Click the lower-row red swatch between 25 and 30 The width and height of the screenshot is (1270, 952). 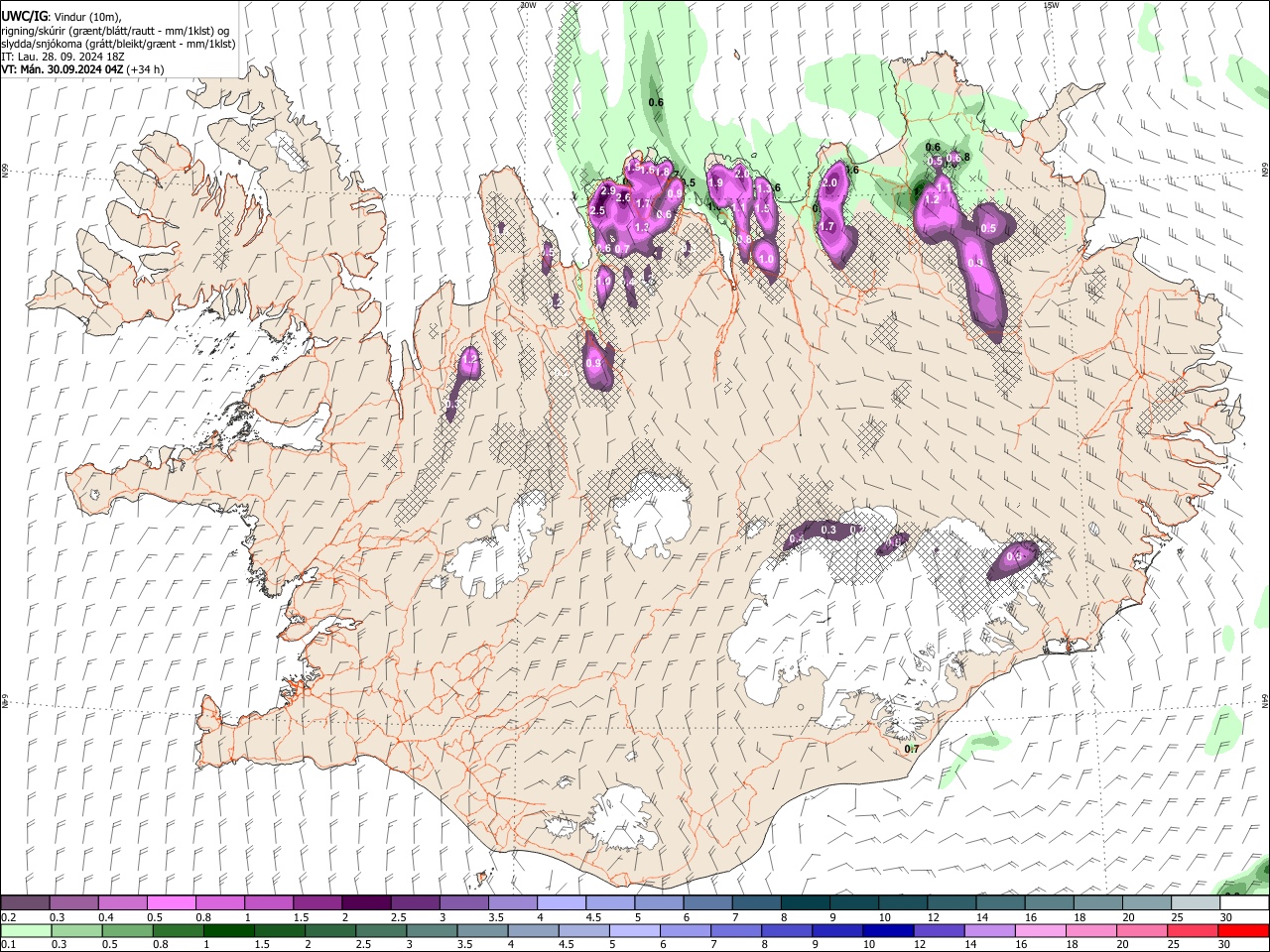tap(1192, 931)
